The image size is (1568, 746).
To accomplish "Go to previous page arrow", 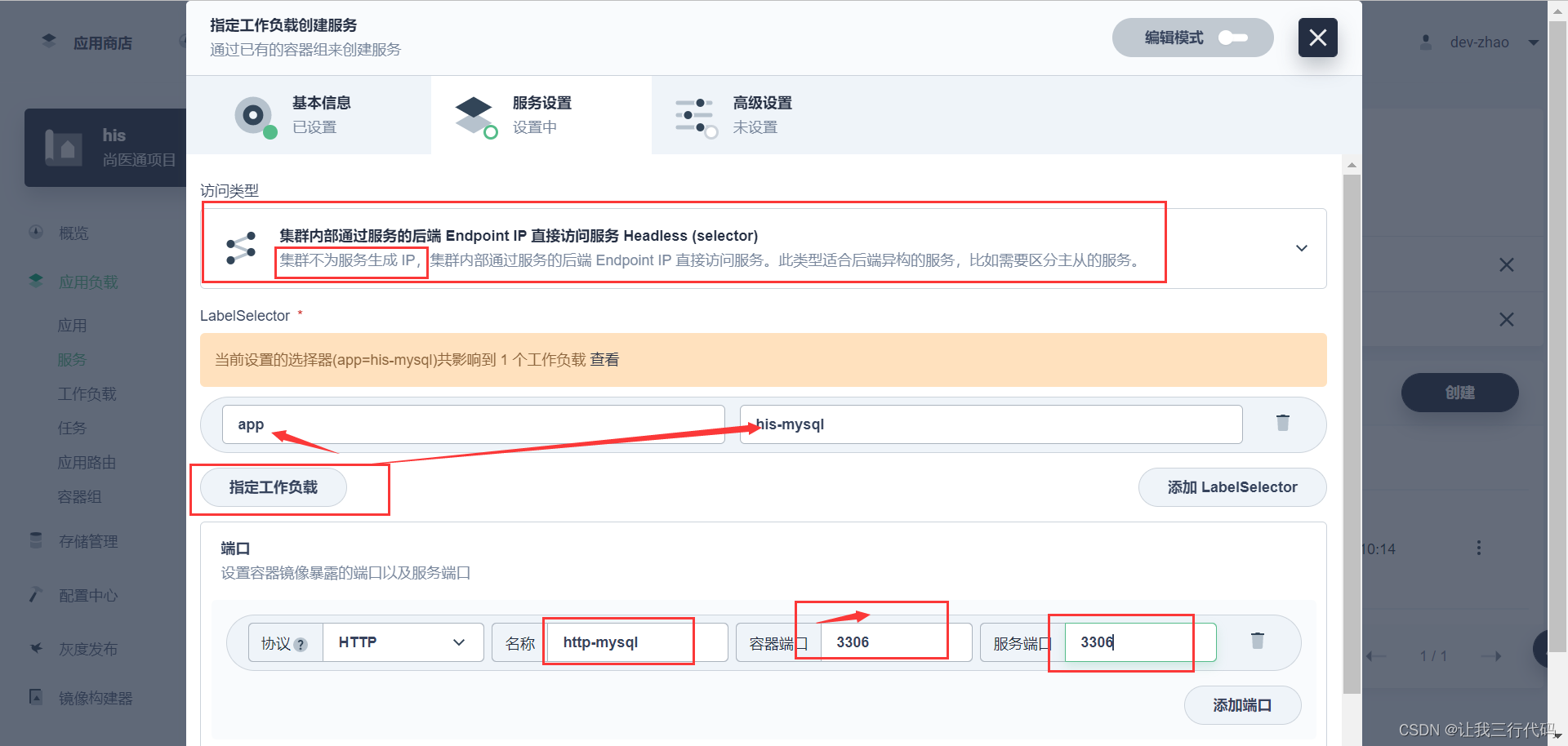I will pyautogui.click(x=1377, y=656).
